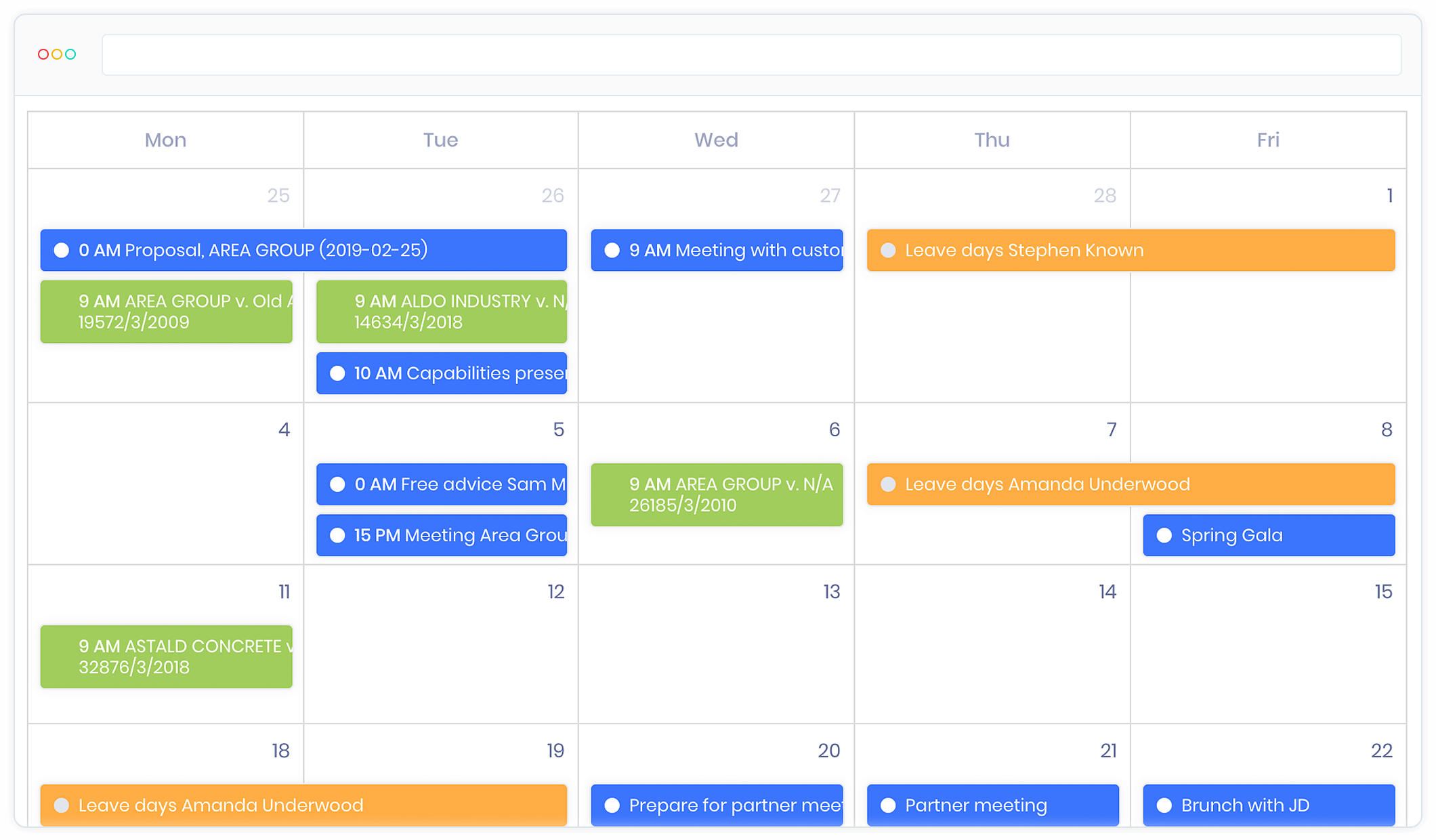Viewport: 1436px width, 840px height.
Task: Toggle visibility of Leave days Amanda Underwood Thursday
Action: (x=887, y=484)
